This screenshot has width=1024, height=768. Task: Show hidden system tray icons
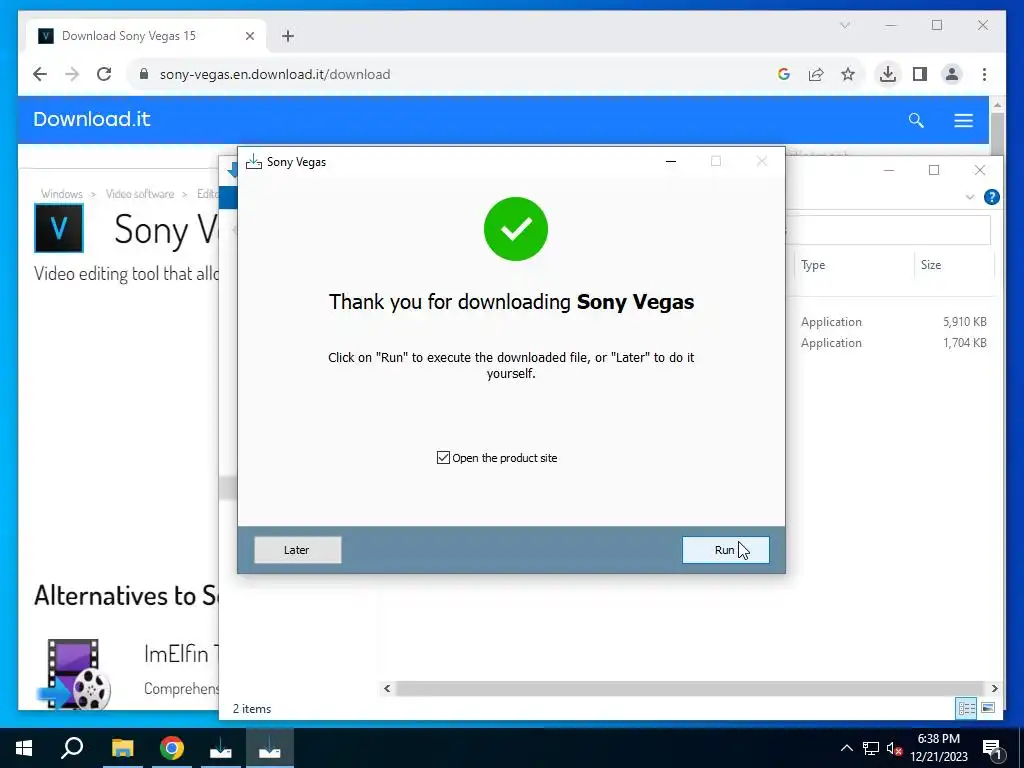[x=846, y=748]
